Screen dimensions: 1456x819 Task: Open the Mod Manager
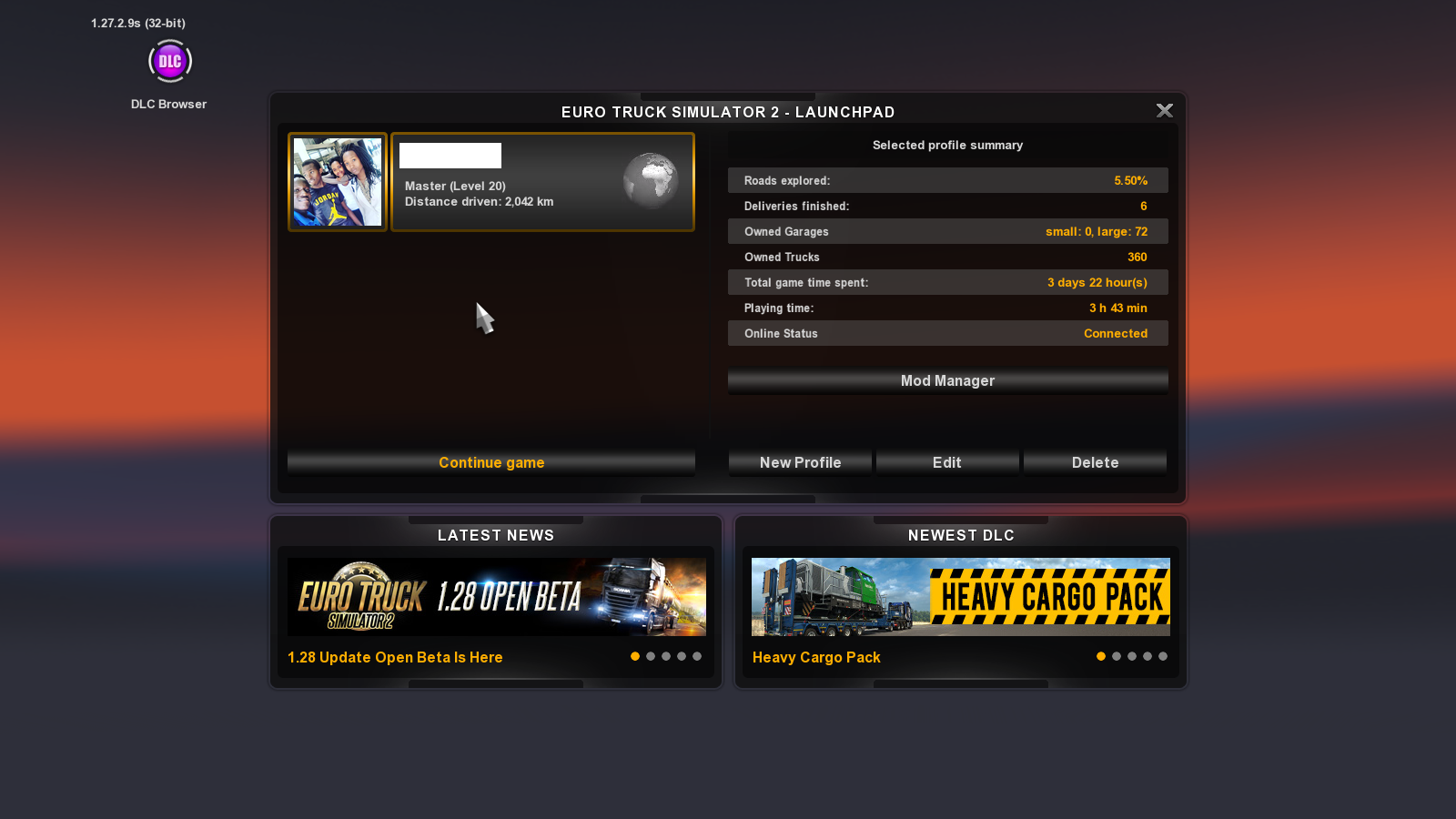pos(947,380)
